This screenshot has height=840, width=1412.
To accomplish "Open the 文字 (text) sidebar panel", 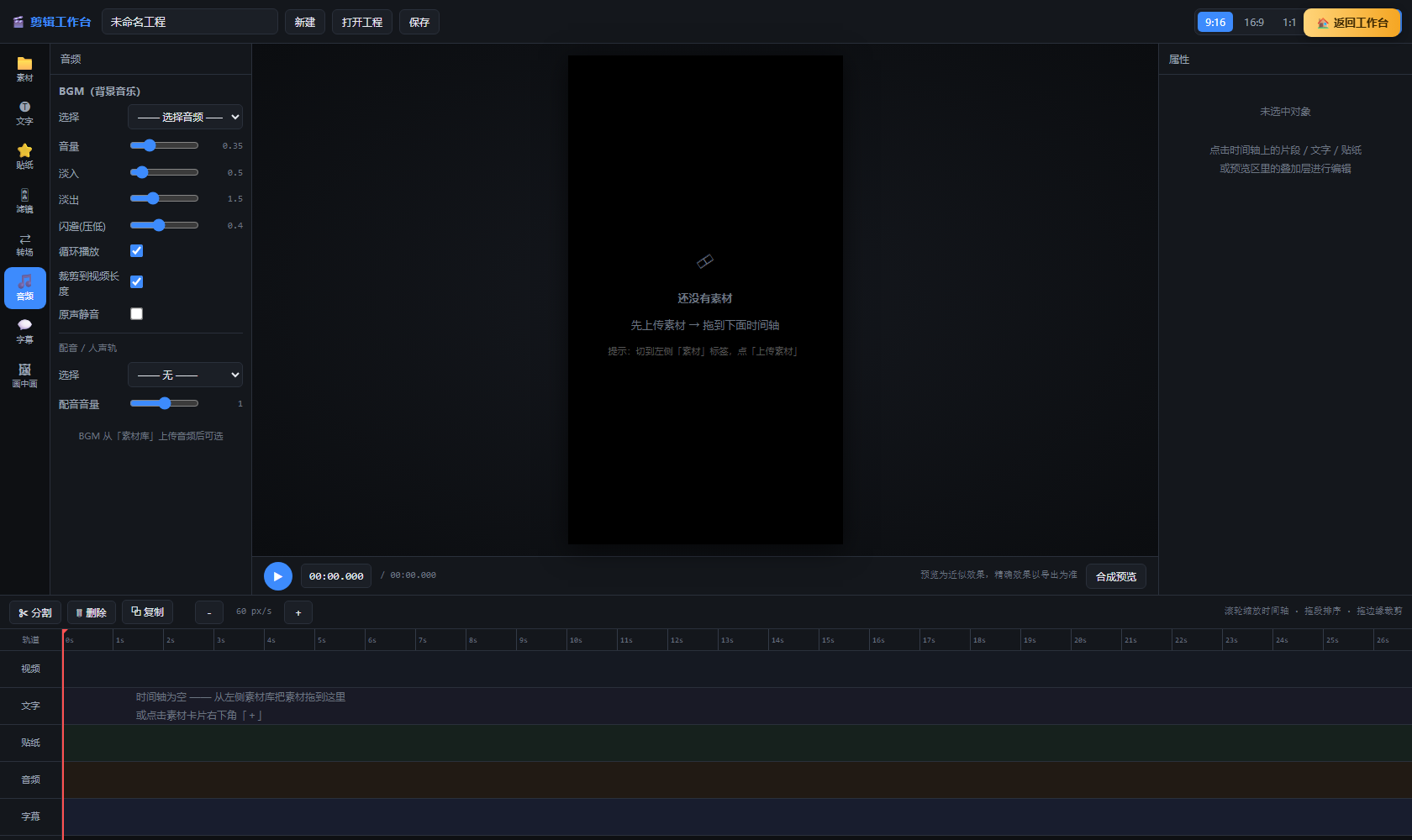I will point(25,113).
